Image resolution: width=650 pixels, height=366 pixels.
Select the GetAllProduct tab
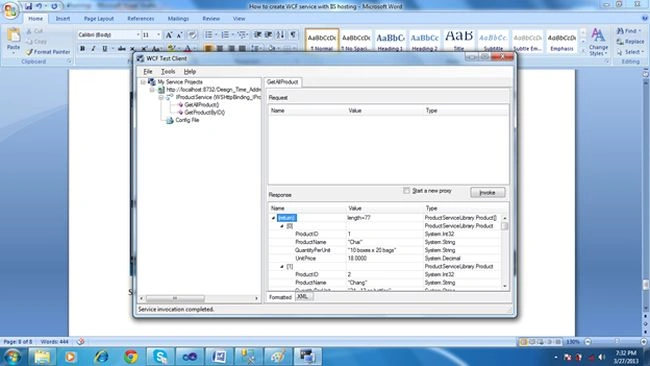[x=282, y=82]
